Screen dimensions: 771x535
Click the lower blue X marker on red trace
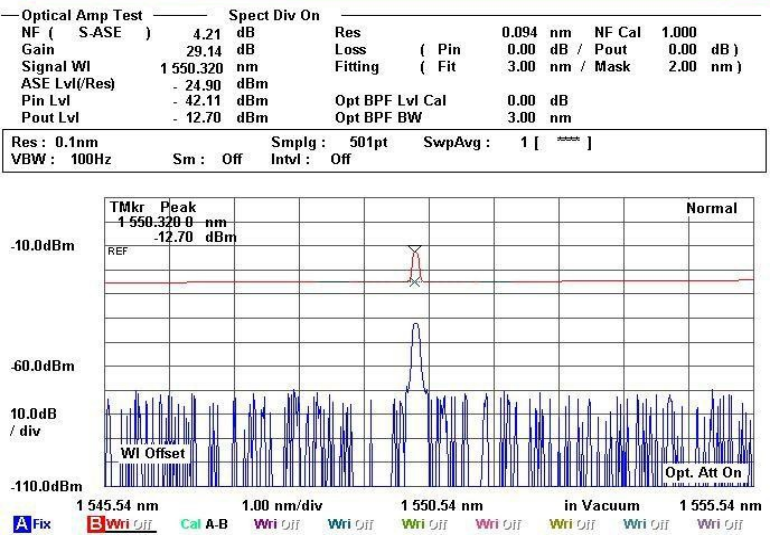pos(415,282)
